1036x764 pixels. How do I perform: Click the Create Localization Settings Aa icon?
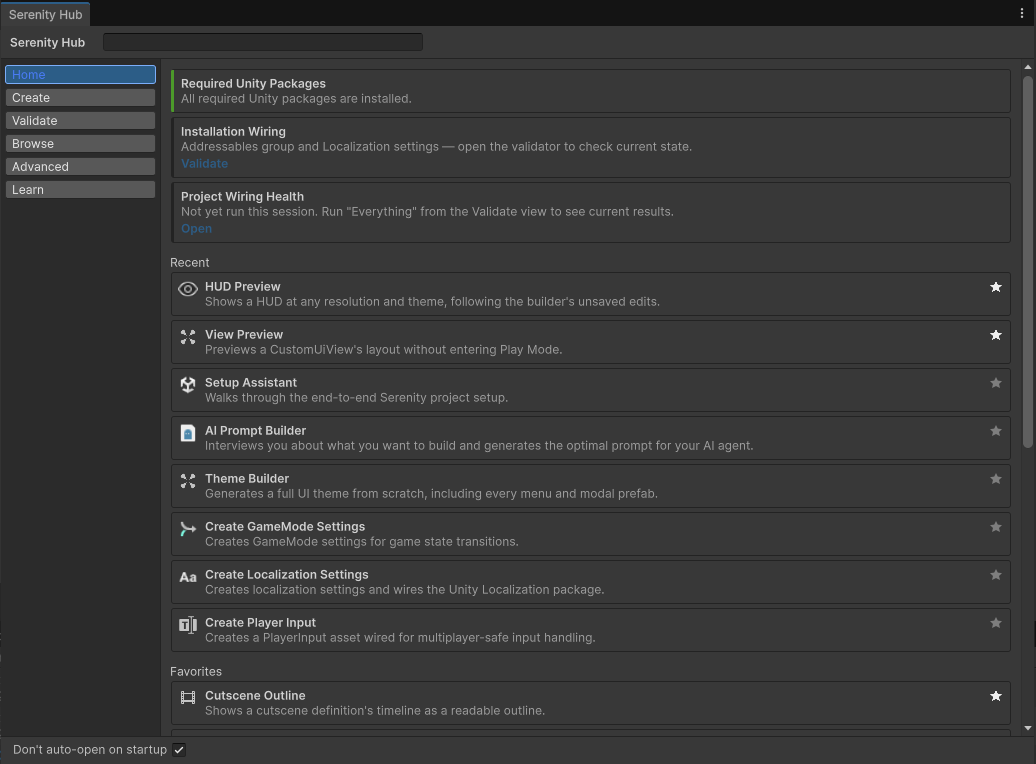point(188,577)
